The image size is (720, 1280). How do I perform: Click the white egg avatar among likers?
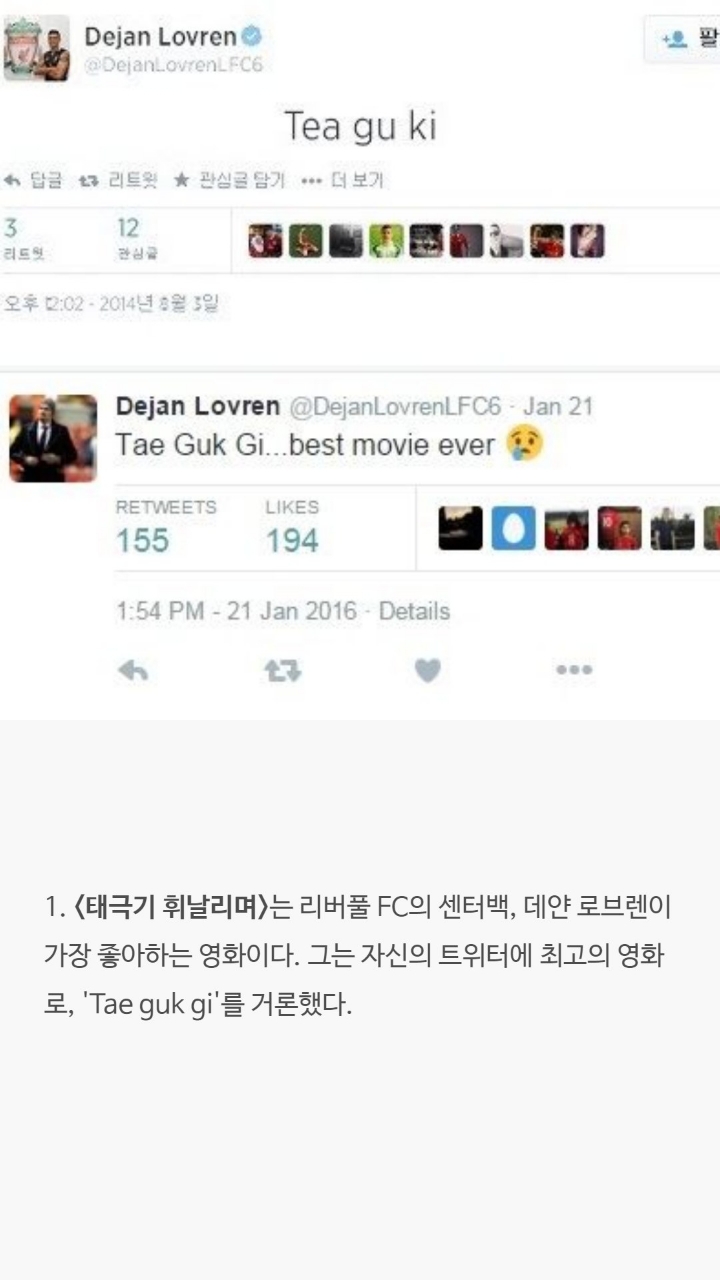point(513,528)
